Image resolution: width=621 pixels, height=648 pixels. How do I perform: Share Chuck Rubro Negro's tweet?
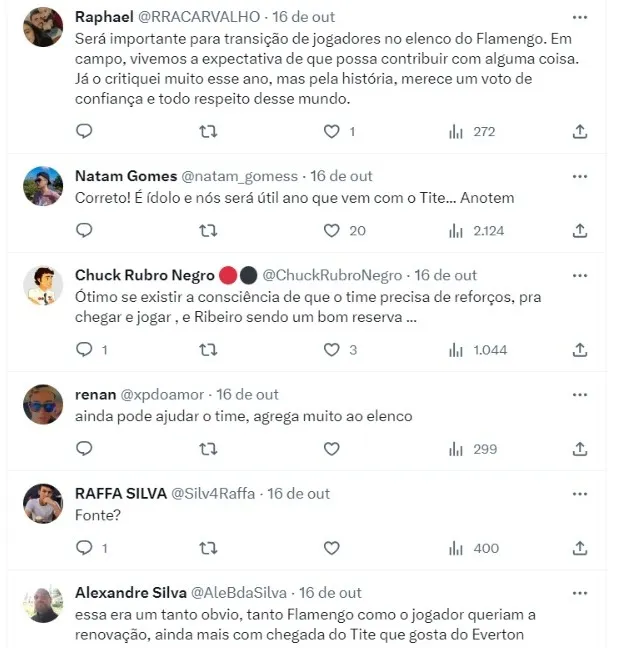tap(580, 349)
